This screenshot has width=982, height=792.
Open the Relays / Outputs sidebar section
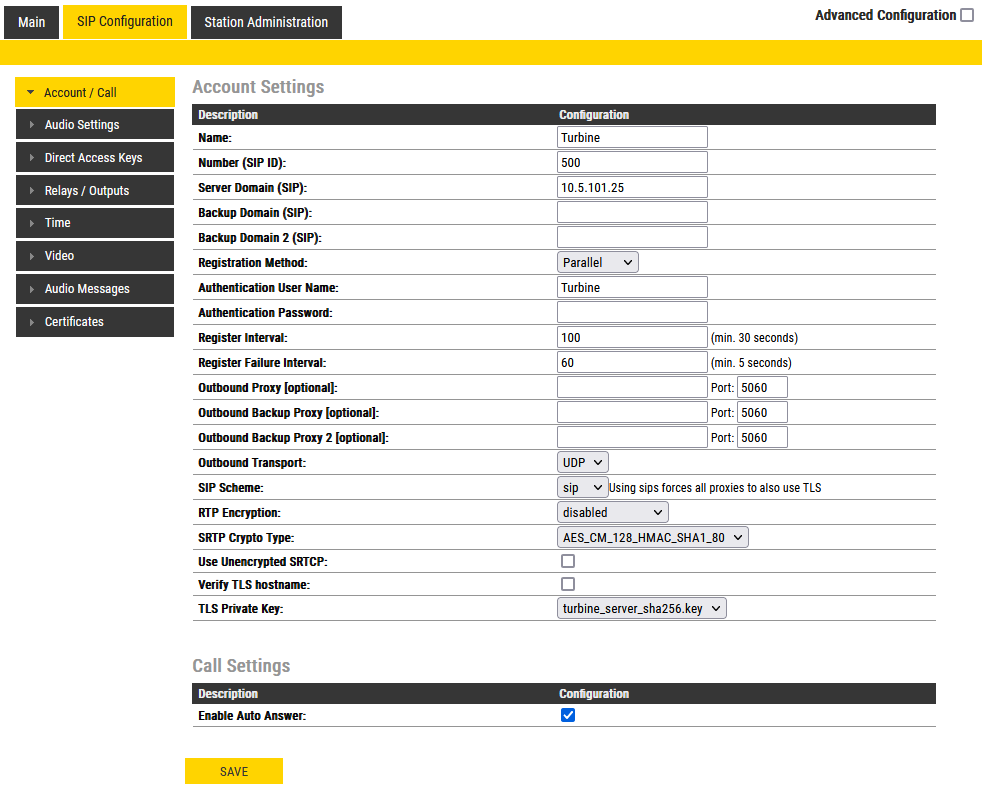tap(94, 191)
